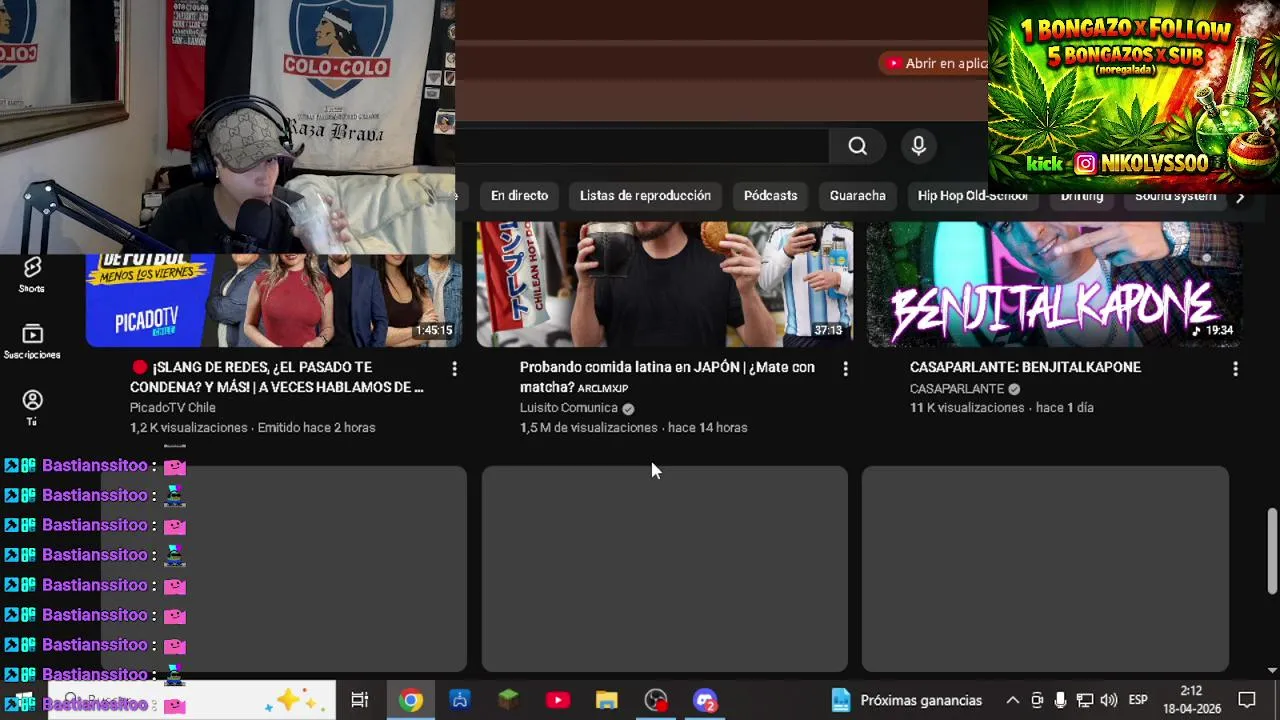The height and width of the screenshot is (720, 1280).
Task: Select the Hip Hop Old-School filter chip
Action: pyautogui.click(x=972, y=196)
